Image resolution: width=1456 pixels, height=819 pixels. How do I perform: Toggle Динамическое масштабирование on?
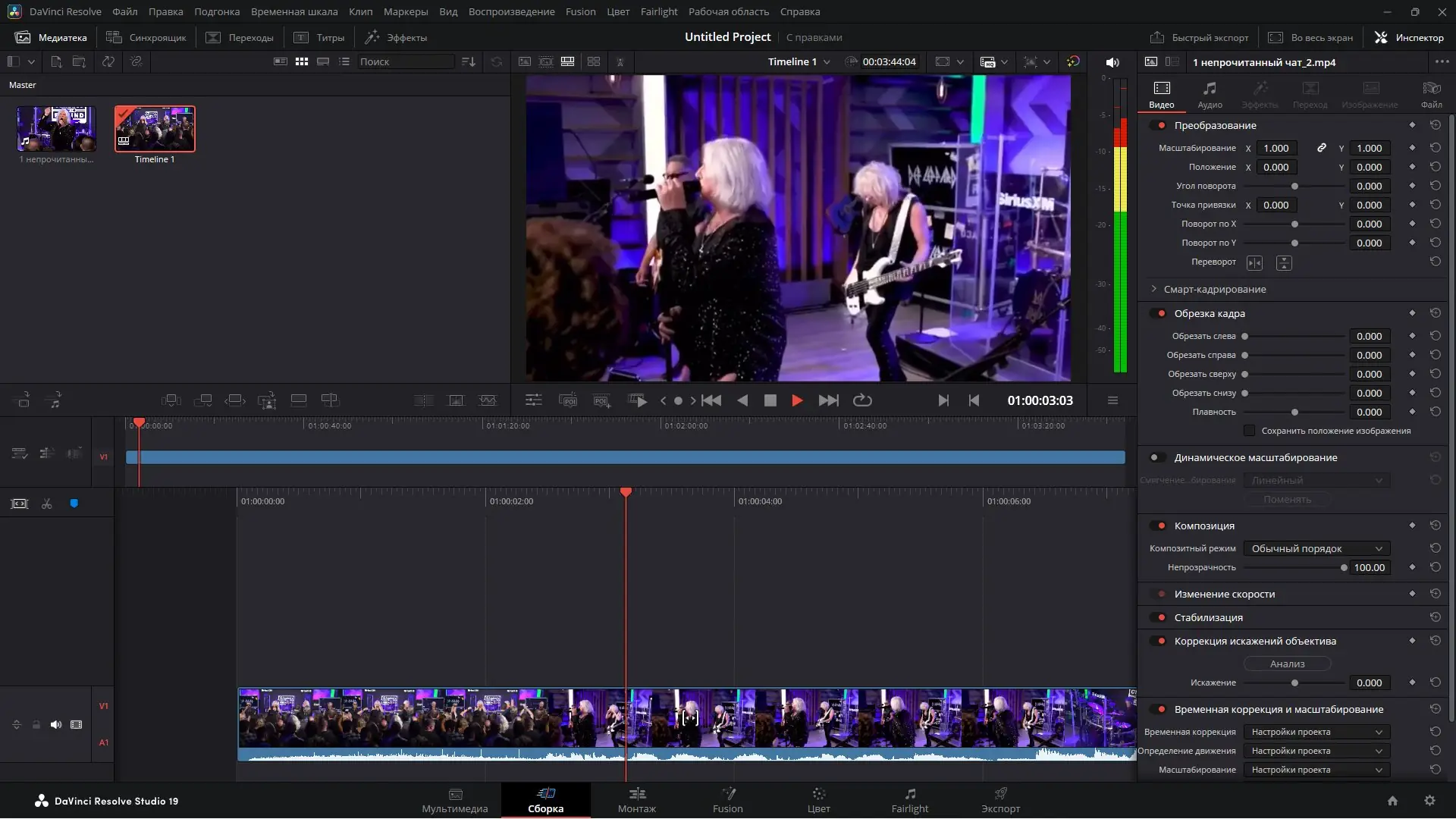pos(1157,458)
